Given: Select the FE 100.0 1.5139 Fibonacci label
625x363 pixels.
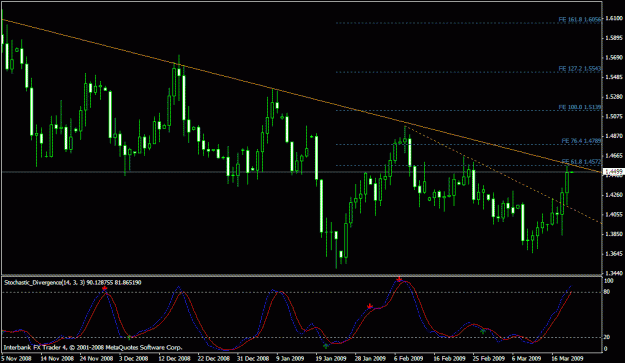Looking at the screenshot, I should pyautogui.click(x=580, y=107).
